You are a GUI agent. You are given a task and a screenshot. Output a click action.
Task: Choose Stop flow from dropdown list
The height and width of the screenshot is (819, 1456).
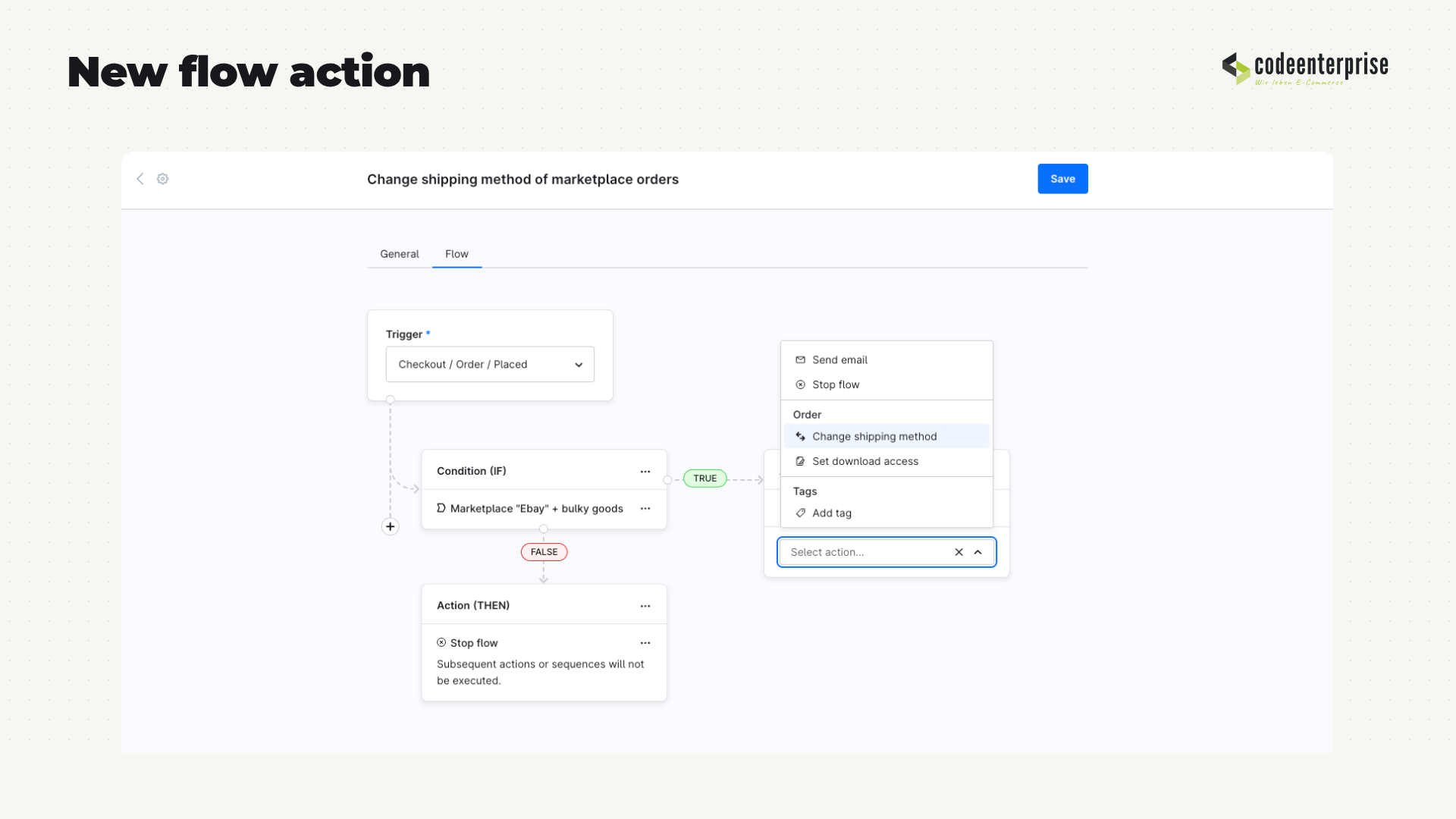[x=886, y=385]
